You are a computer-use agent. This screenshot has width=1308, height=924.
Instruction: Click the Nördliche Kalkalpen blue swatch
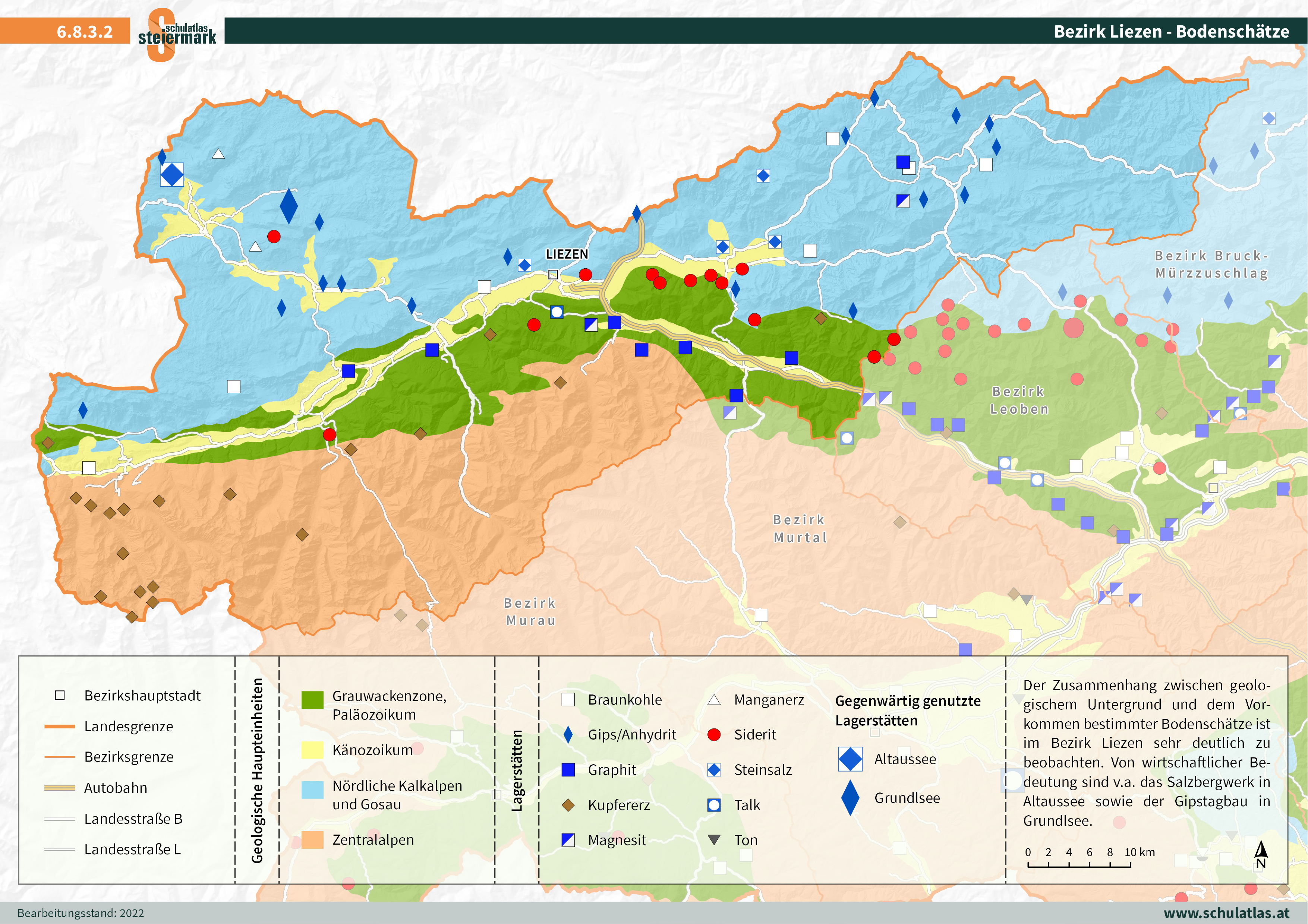pos(312,789)
